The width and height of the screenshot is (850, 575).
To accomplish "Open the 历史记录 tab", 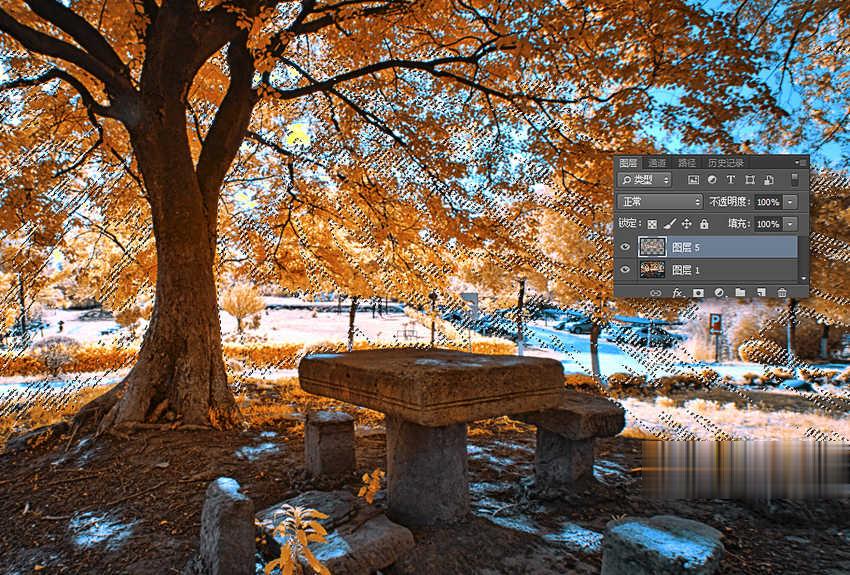I will pyautogui.click(x=725, y=162).
